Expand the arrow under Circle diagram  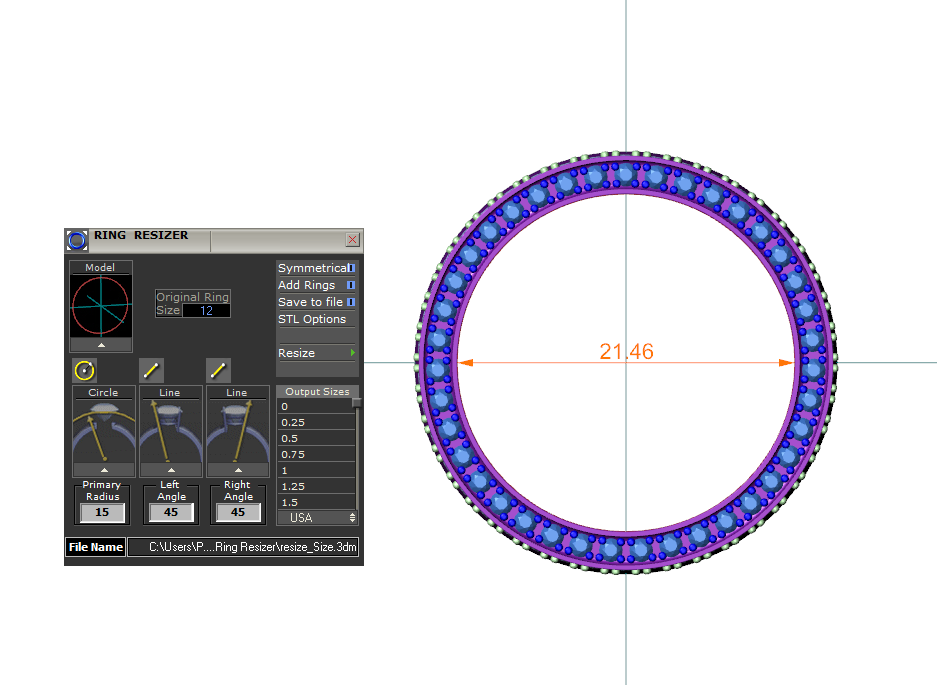pyautogui.click(x=103, y=468)
